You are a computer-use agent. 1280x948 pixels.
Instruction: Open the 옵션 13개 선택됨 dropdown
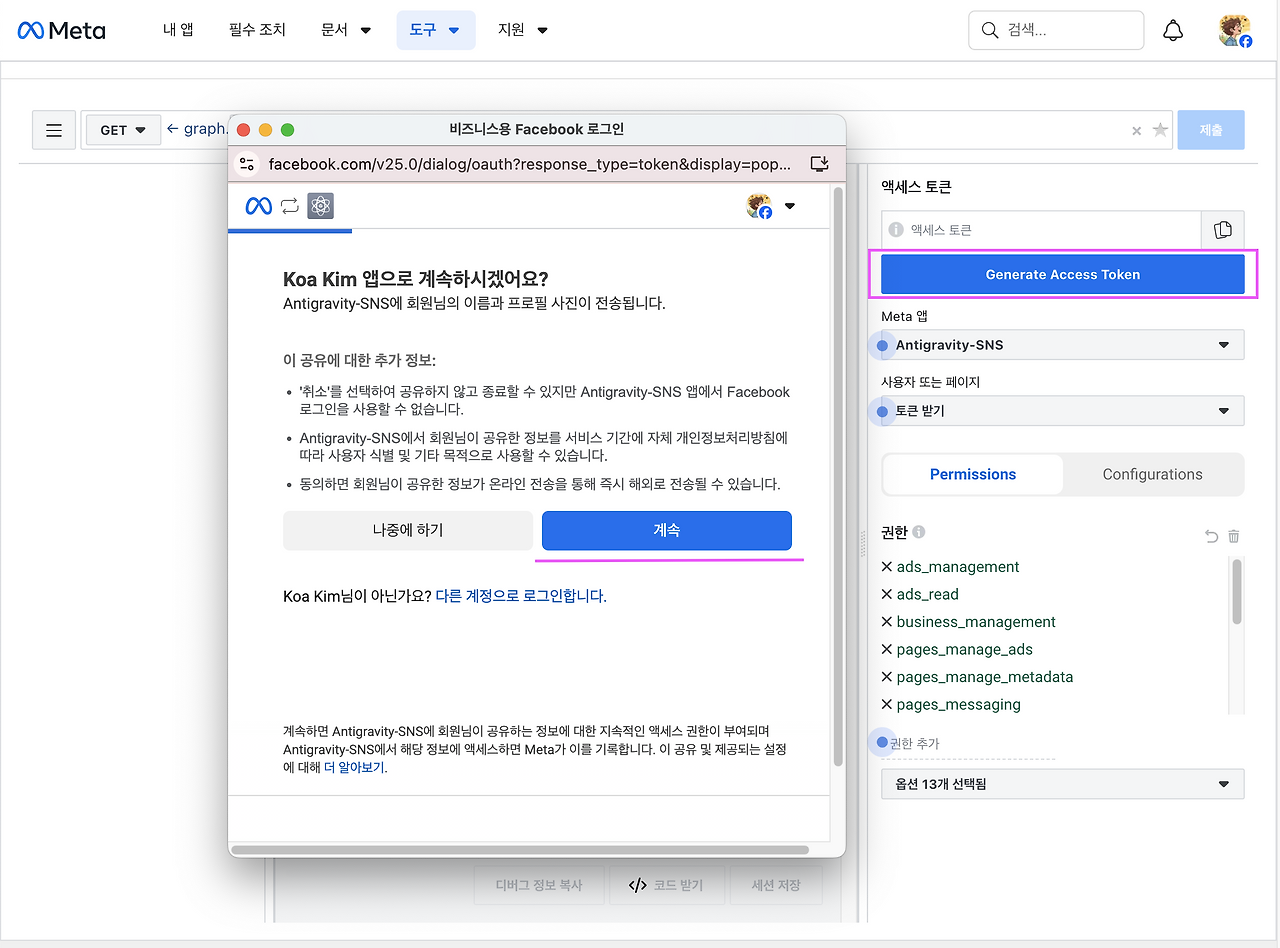click(1063, 784)
